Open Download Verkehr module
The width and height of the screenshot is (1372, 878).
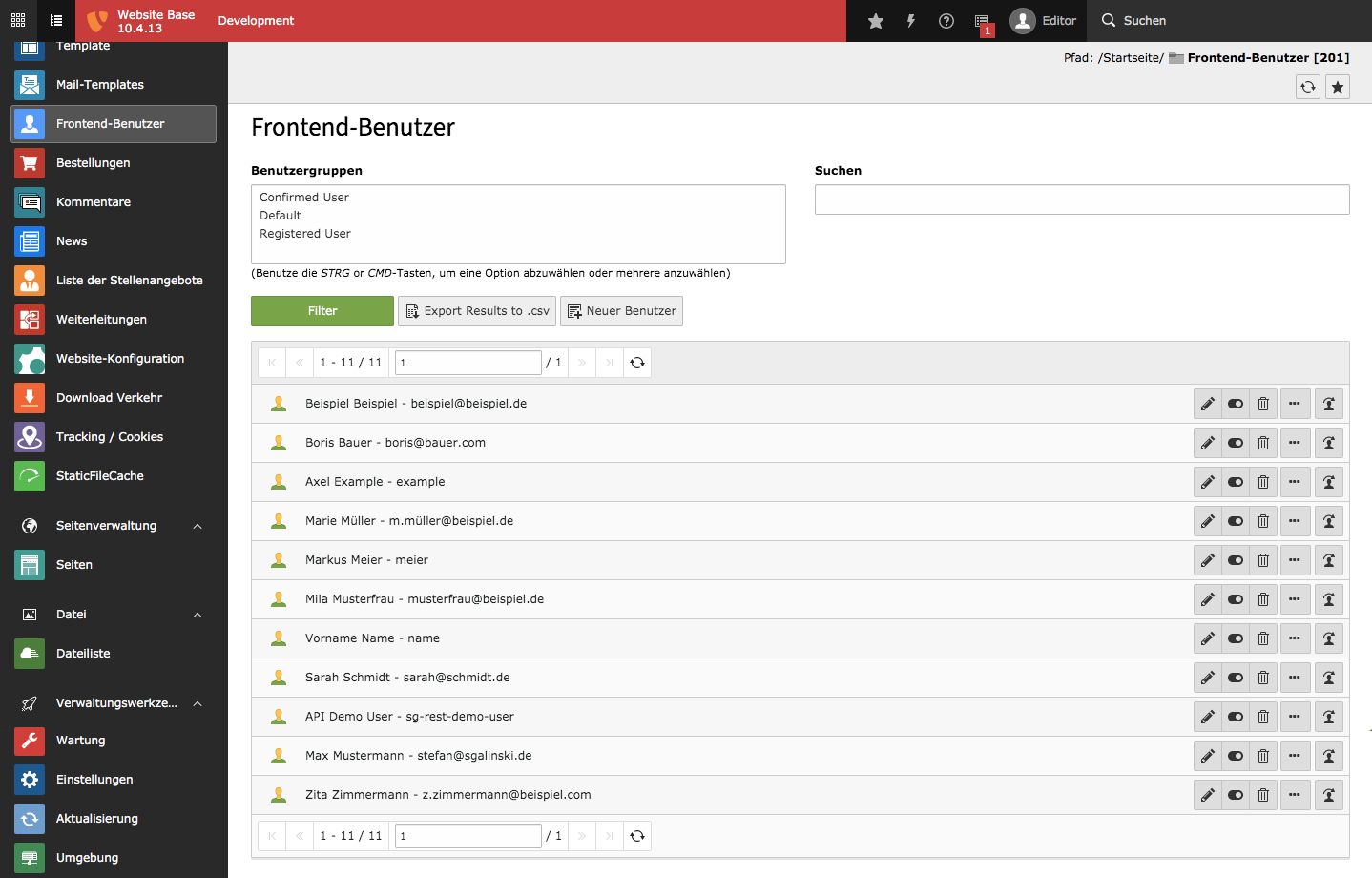tap(114, 398)
